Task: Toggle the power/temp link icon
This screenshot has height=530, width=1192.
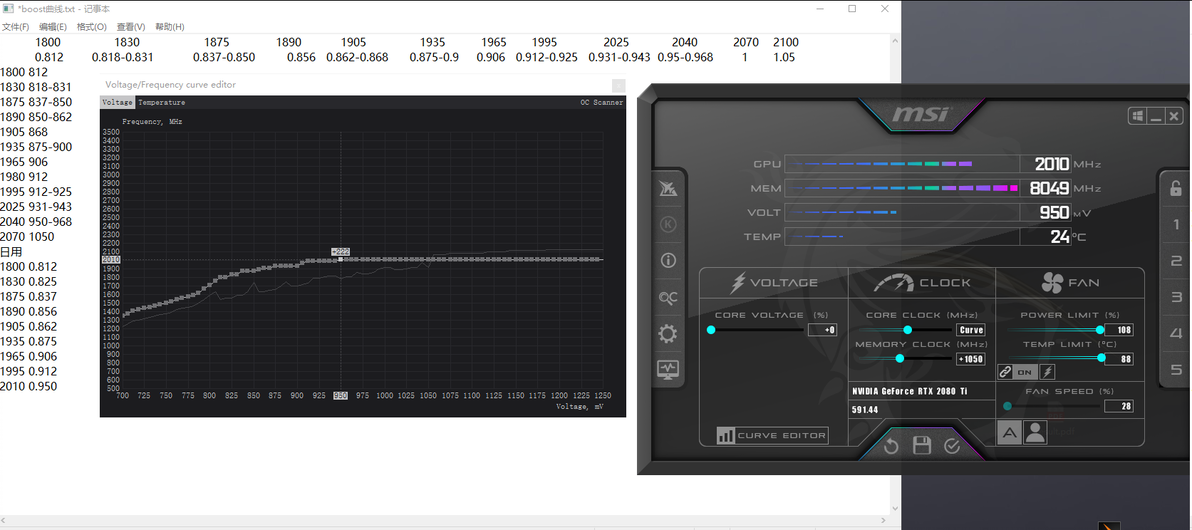Action: [1005, 372]
